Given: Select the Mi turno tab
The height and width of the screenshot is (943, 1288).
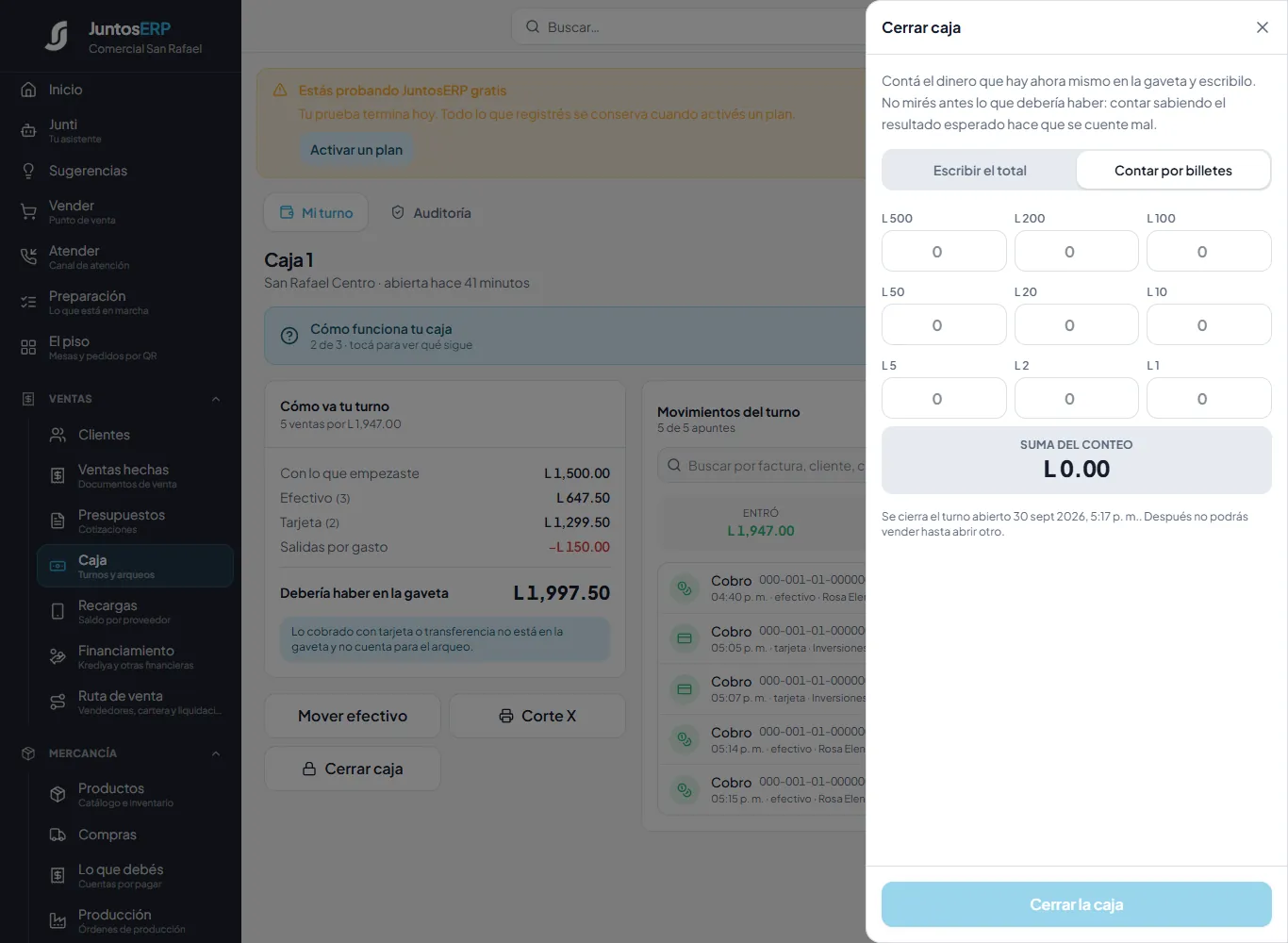Looking at the screenshot, I should tap(316, 213).
